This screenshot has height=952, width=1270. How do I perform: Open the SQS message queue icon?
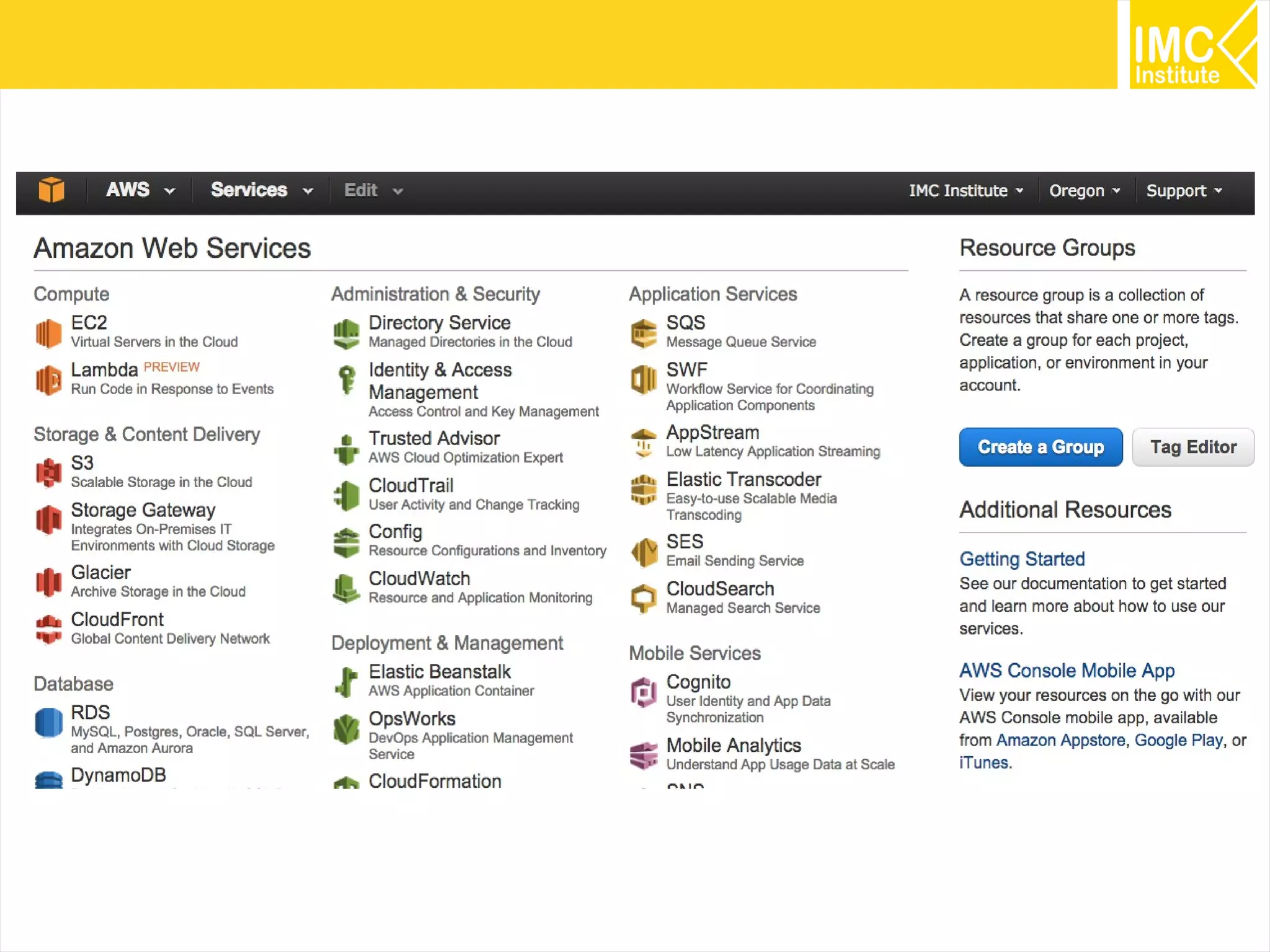(x=644, y=333)
